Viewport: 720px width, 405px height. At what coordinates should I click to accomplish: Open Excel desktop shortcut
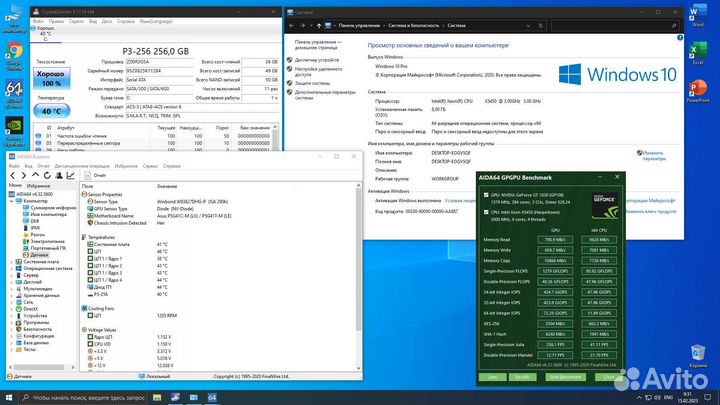point(698,53)
